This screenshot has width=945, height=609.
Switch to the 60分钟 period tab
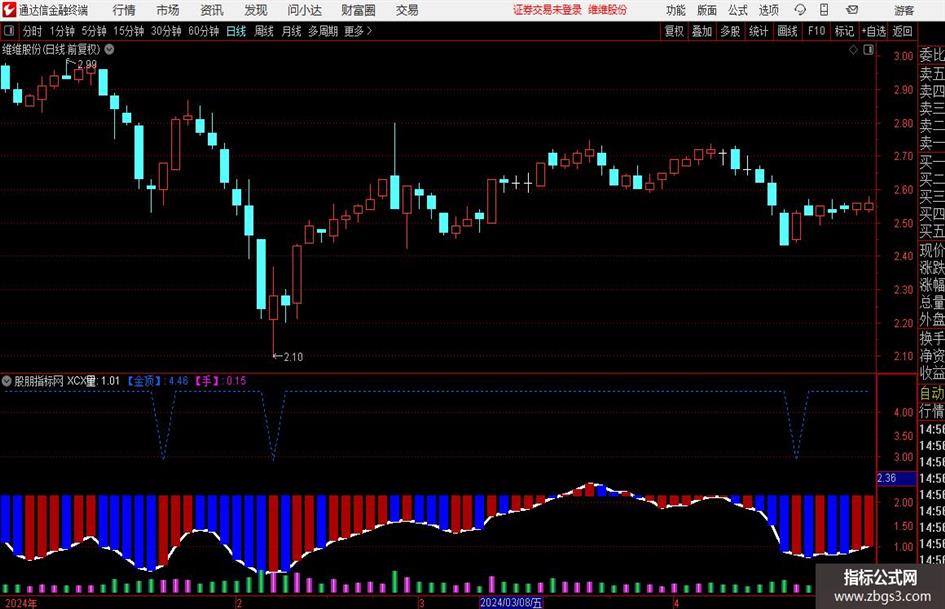click(203, 31)
